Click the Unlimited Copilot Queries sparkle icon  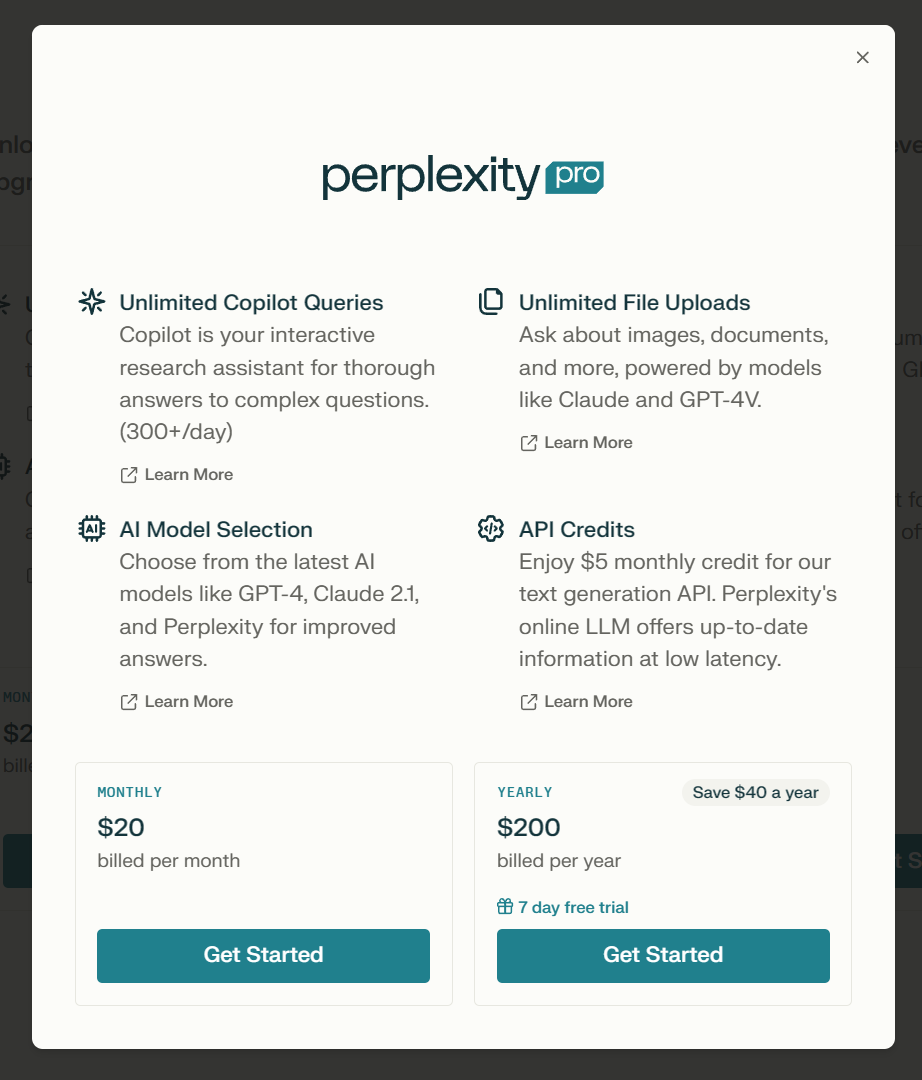tap(92, 302)
